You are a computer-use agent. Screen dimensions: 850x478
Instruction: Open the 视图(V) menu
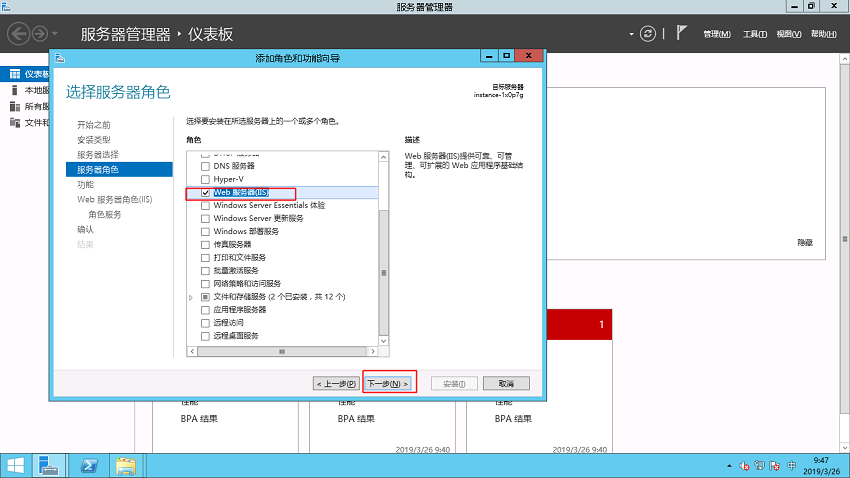pos(789,34)
